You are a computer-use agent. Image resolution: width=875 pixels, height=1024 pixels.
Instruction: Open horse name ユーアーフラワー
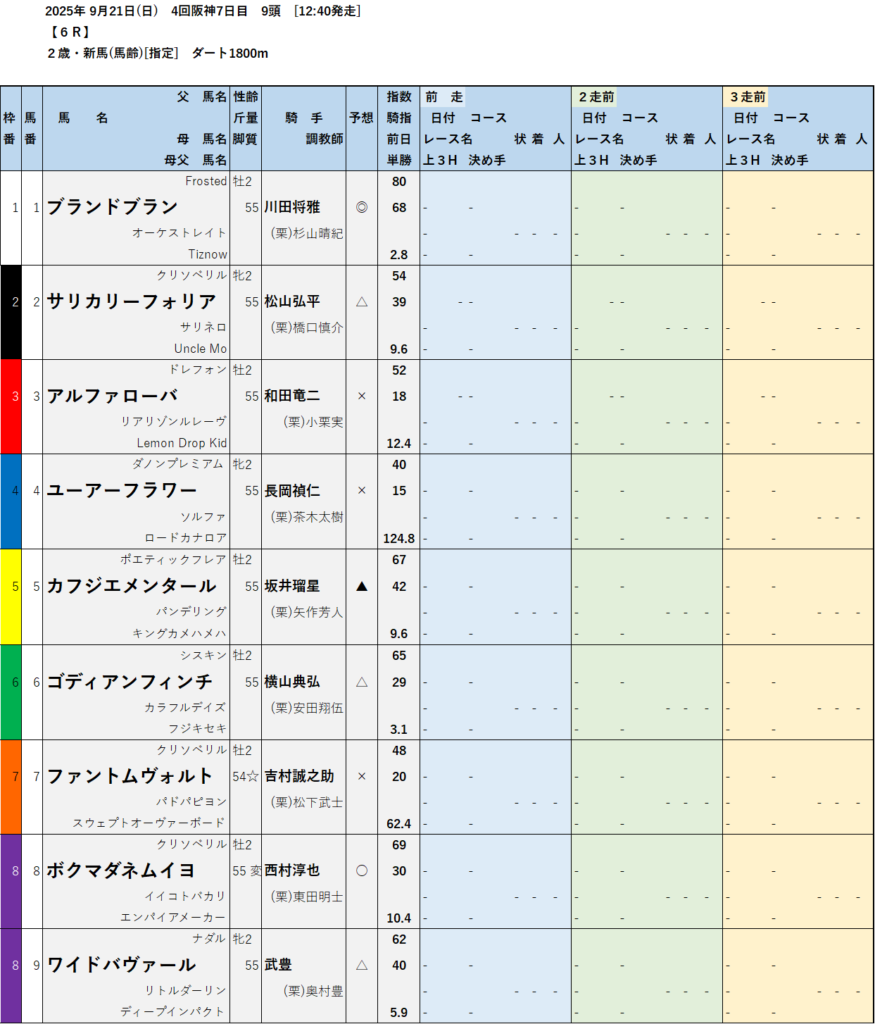click(x=122, y=491)
